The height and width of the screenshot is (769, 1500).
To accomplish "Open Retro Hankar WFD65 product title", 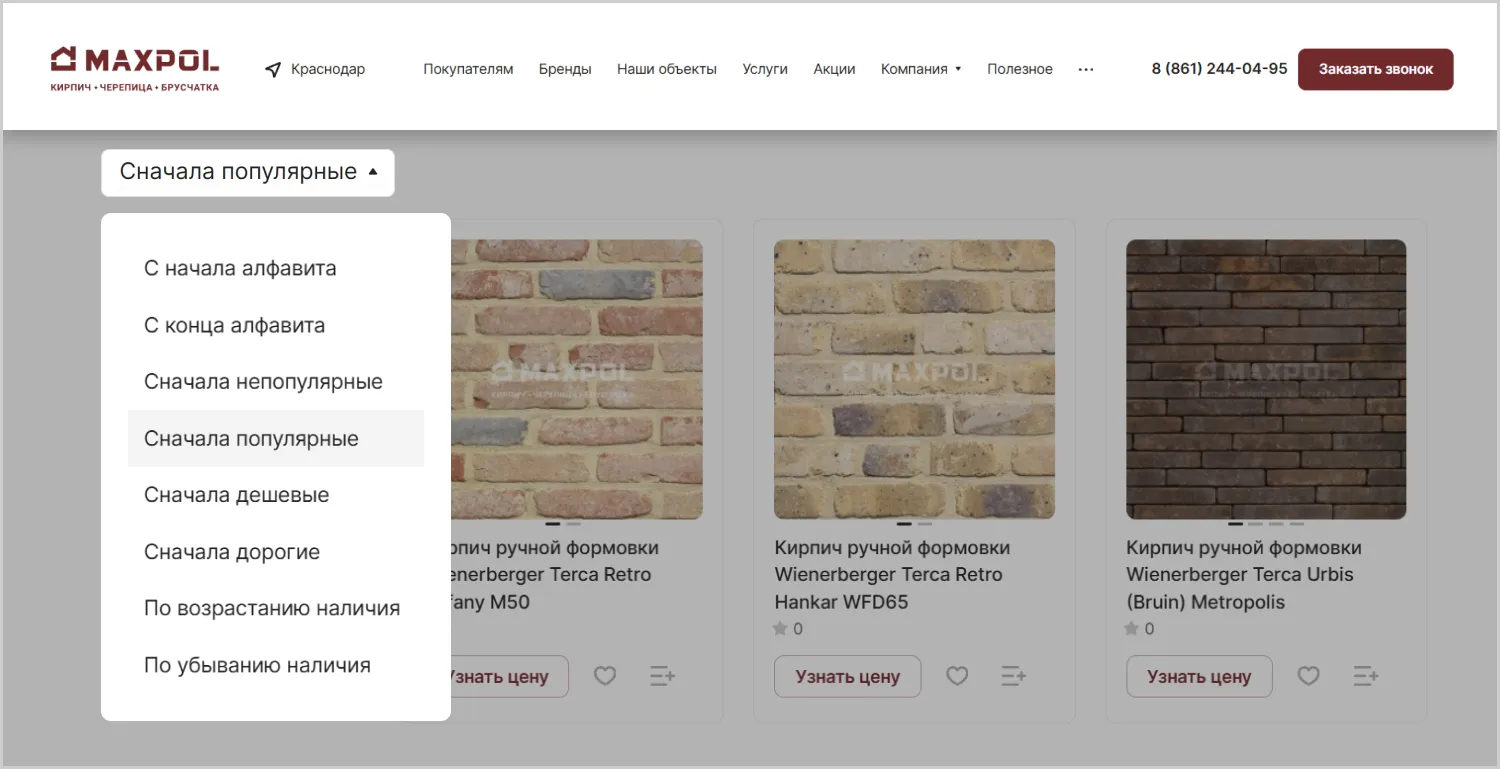I will pos(892,575).
